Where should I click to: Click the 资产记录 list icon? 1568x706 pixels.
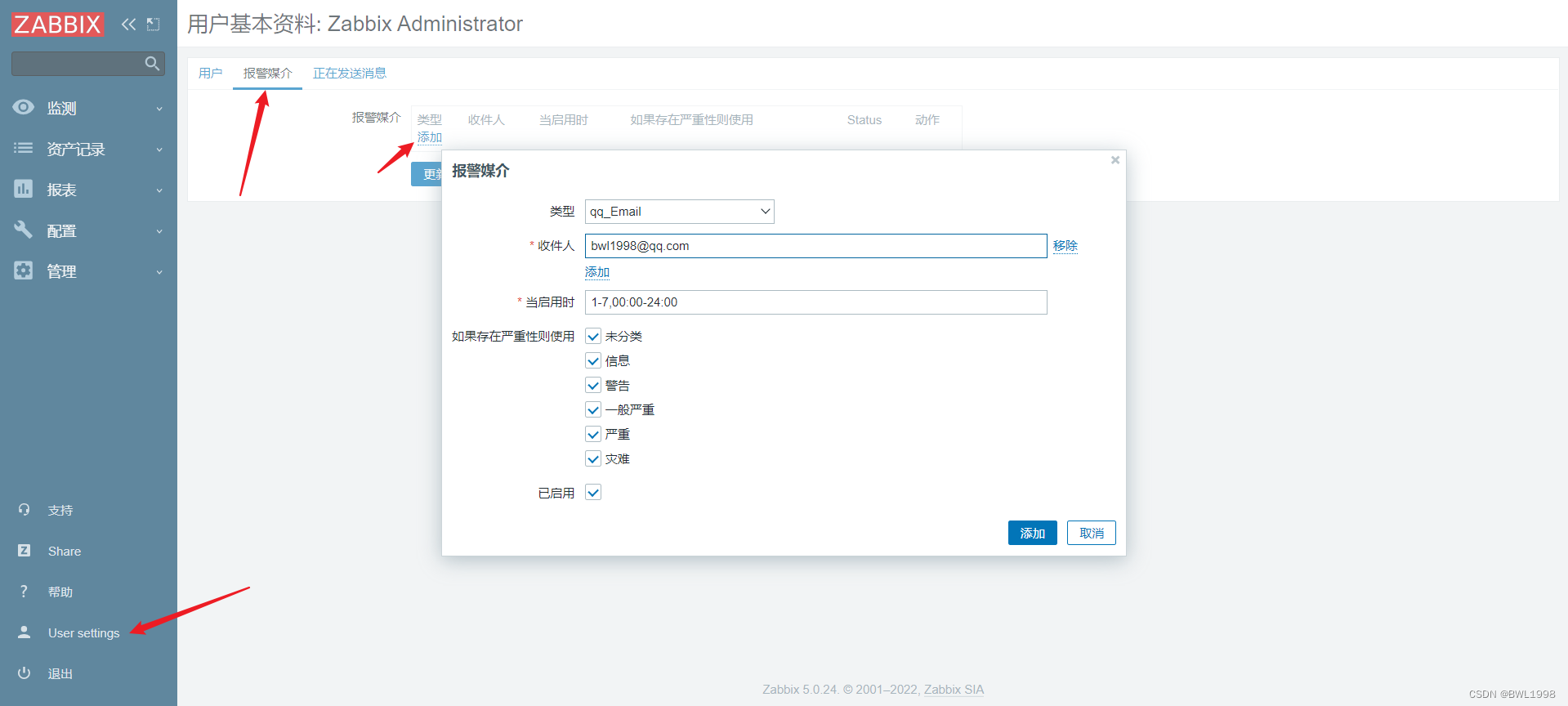24,148
